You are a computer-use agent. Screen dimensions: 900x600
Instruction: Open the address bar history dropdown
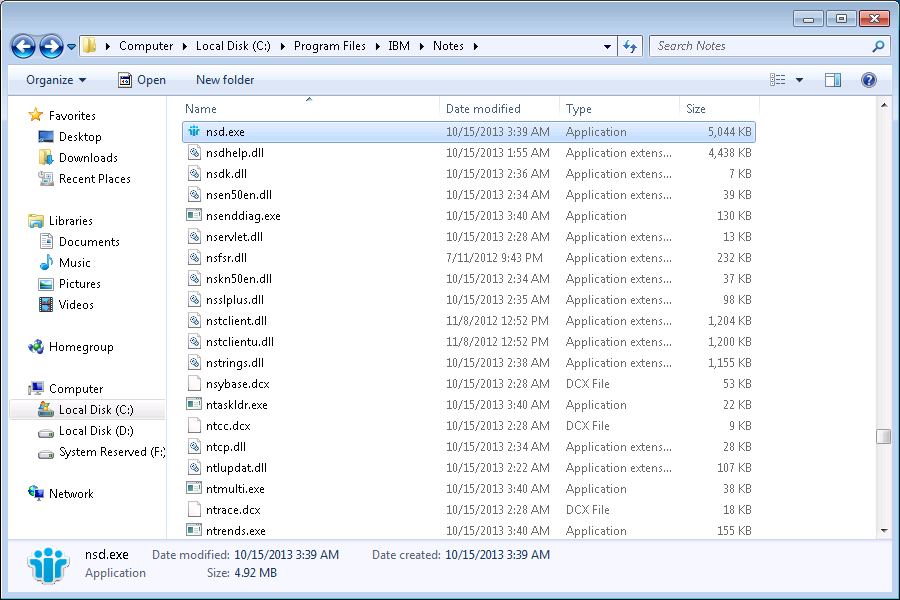tap(608, 46)
